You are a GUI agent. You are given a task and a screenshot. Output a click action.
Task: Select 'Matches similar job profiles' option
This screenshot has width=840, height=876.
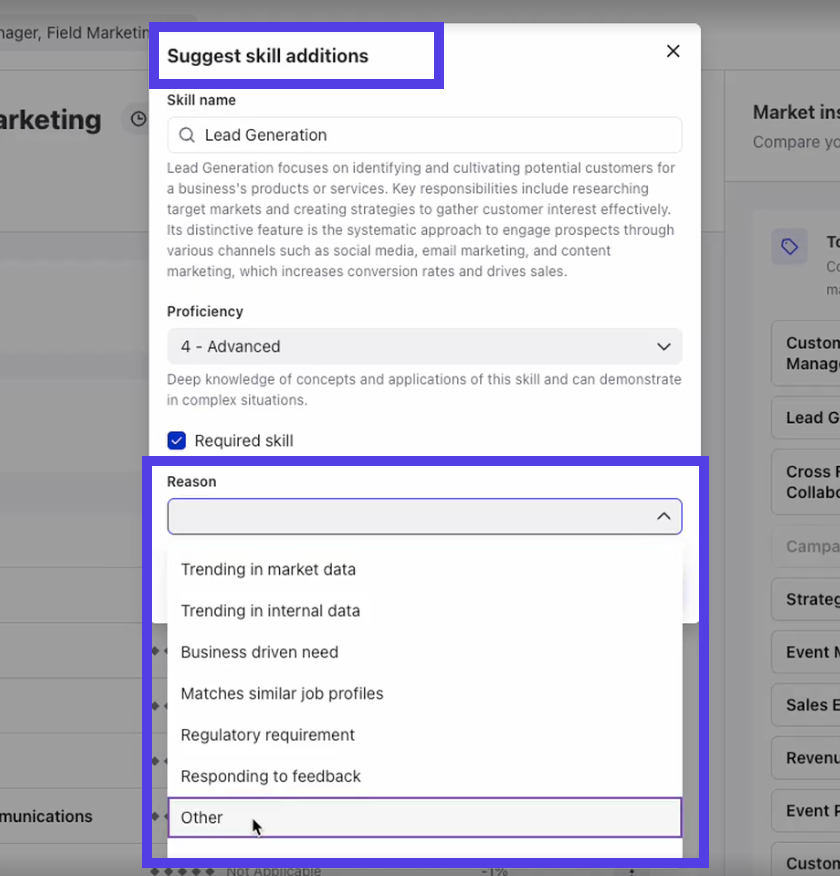tap(282, 694)
